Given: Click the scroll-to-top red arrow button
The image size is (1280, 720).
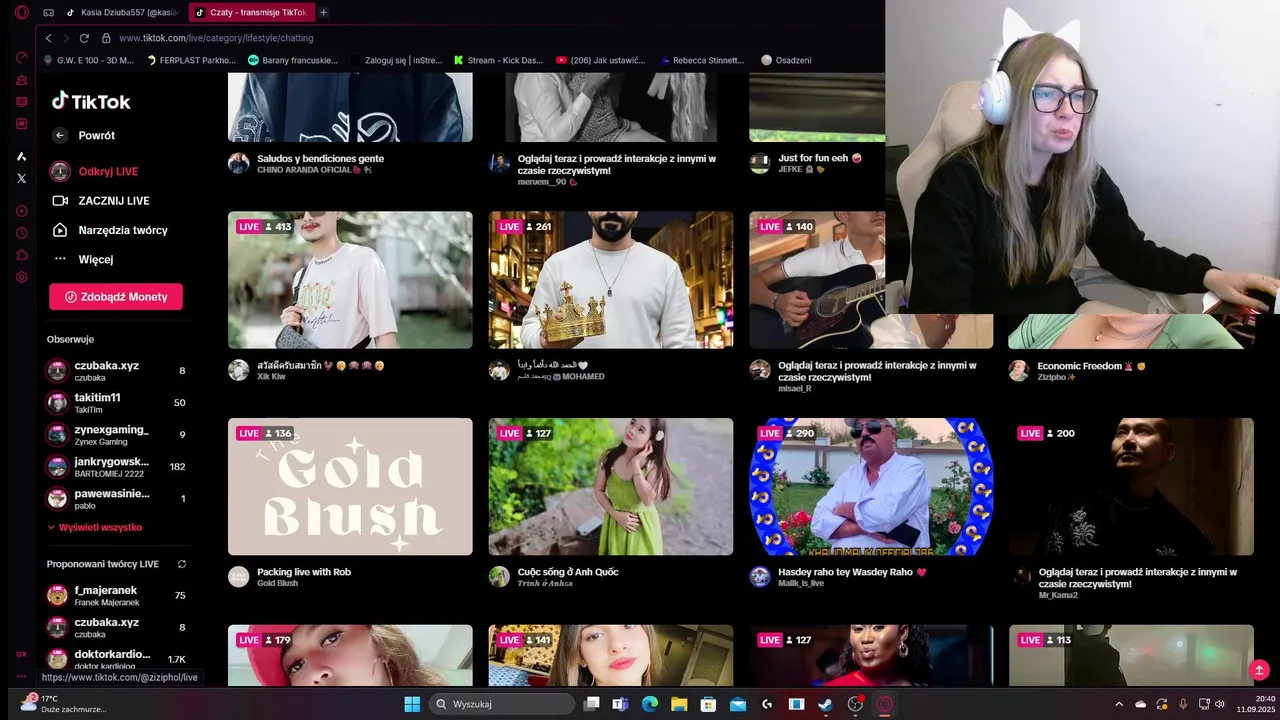Looking at the screenshot, I should pos(1259,670).
